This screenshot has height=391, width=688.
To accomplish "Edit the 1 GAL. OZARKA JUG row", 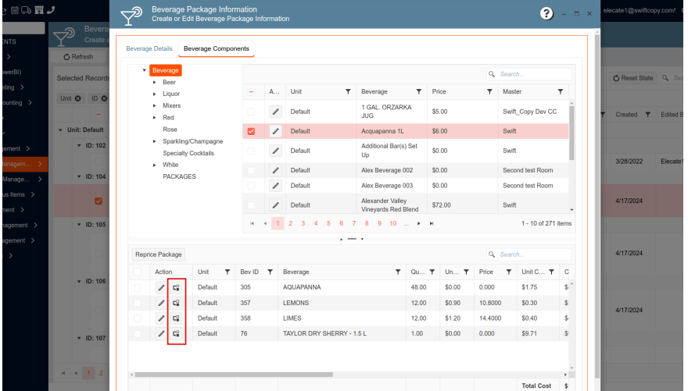I will [275, 111].
